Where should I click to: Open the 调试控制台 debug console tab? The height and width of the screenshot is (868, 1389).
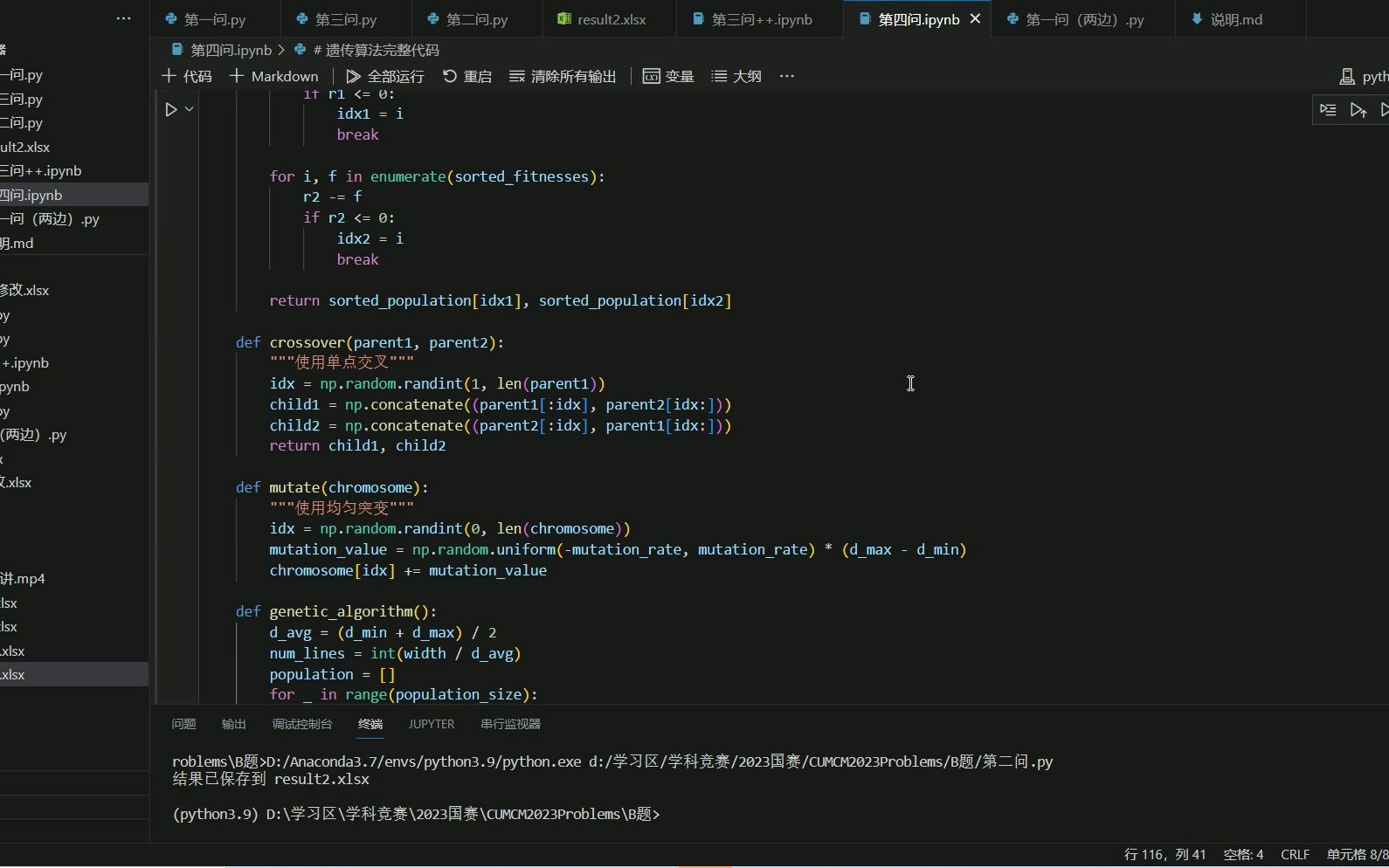[302, 724]
